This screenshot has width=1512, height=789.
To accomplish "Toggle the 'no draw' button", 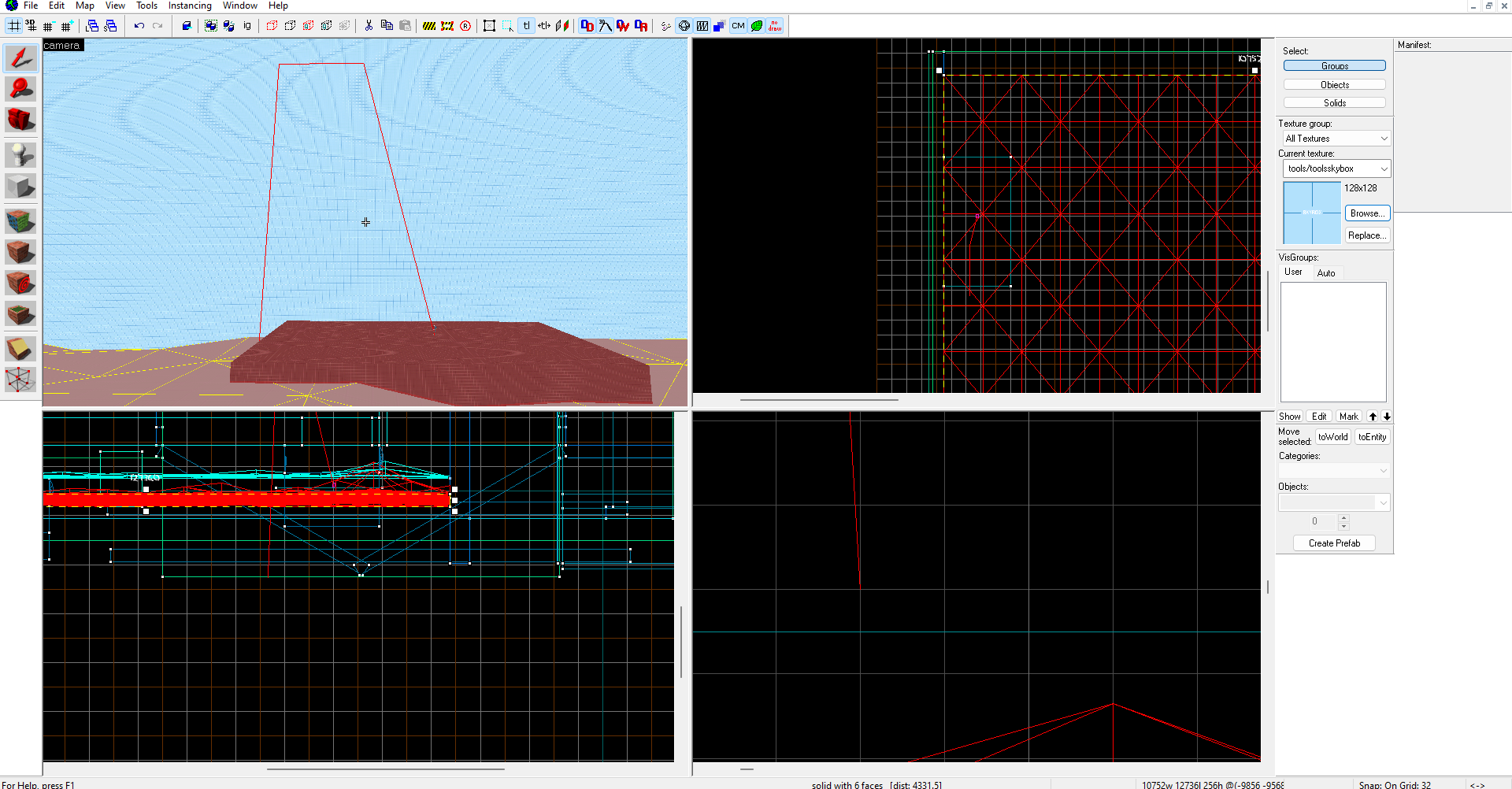I will [775, 26].
